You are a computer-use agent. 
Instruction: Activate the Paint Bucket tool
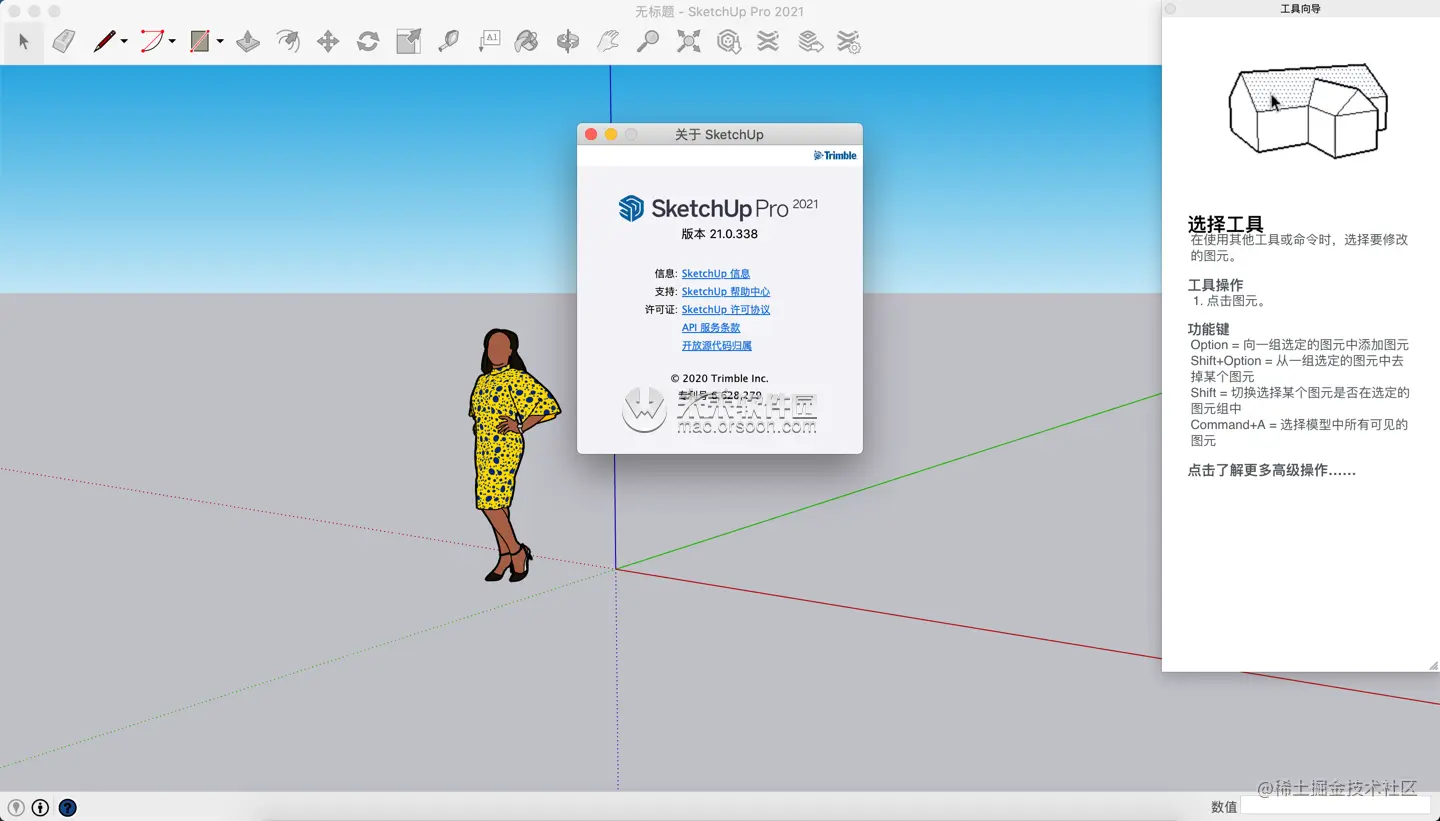(527, 41)
